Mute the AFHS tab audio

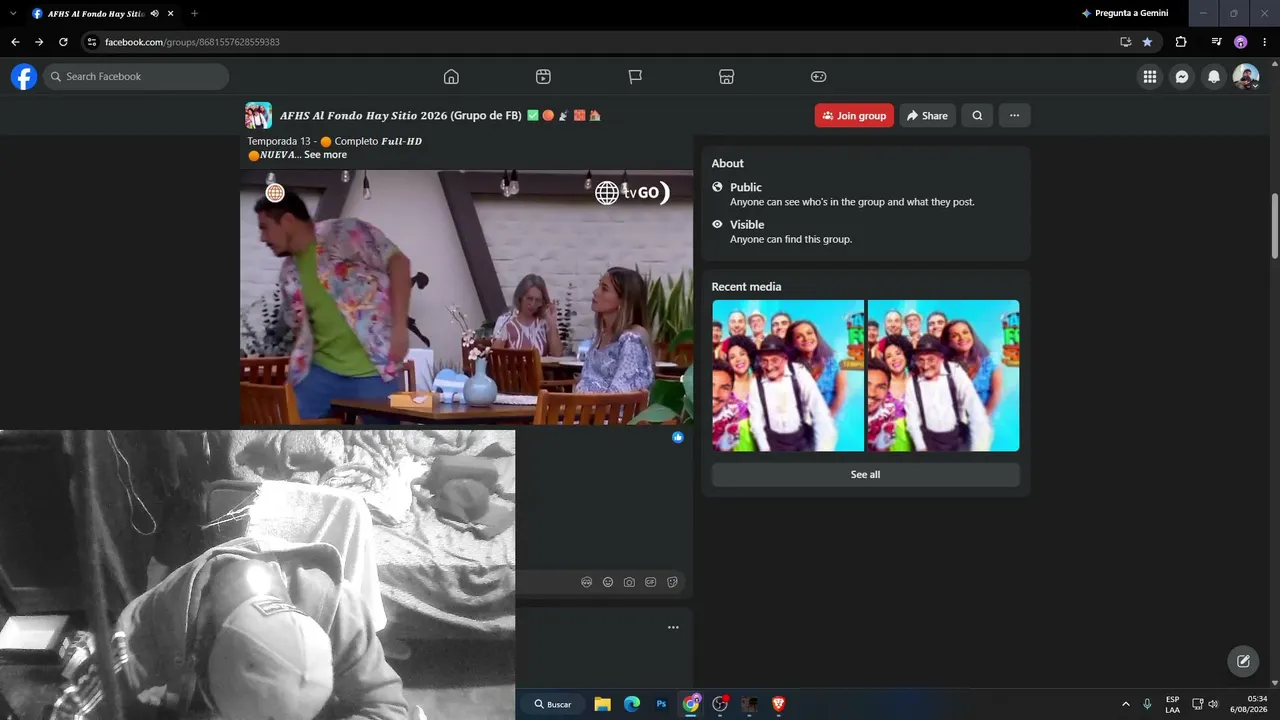155,13
